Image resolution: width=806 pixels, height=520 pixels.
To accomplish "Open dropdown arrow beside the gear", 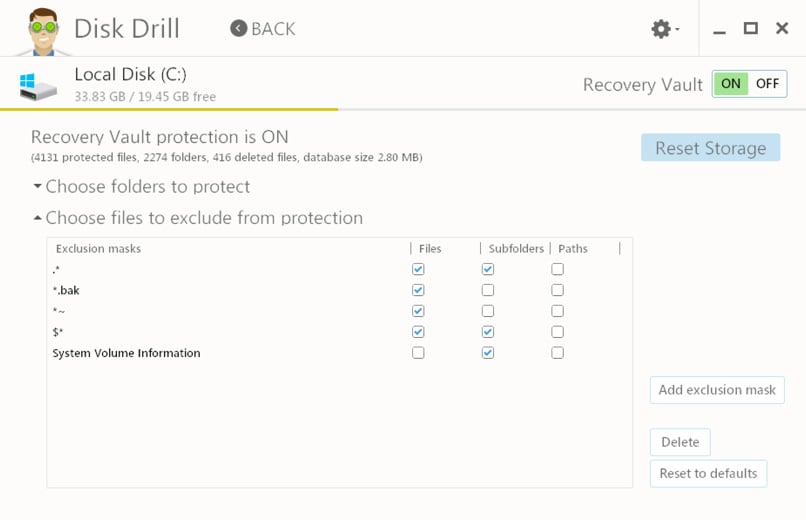I will point(677,29).
